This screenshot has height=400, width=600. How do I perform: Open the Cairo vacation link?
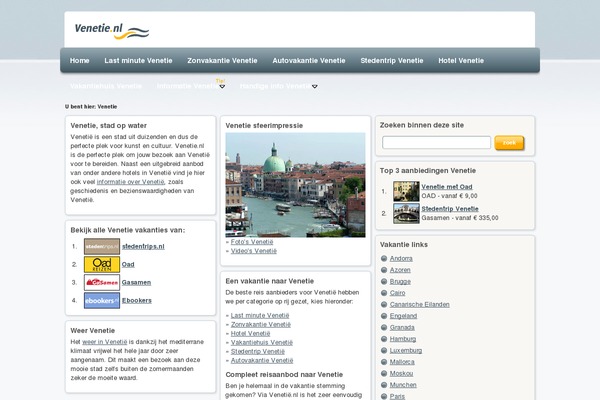398,293
